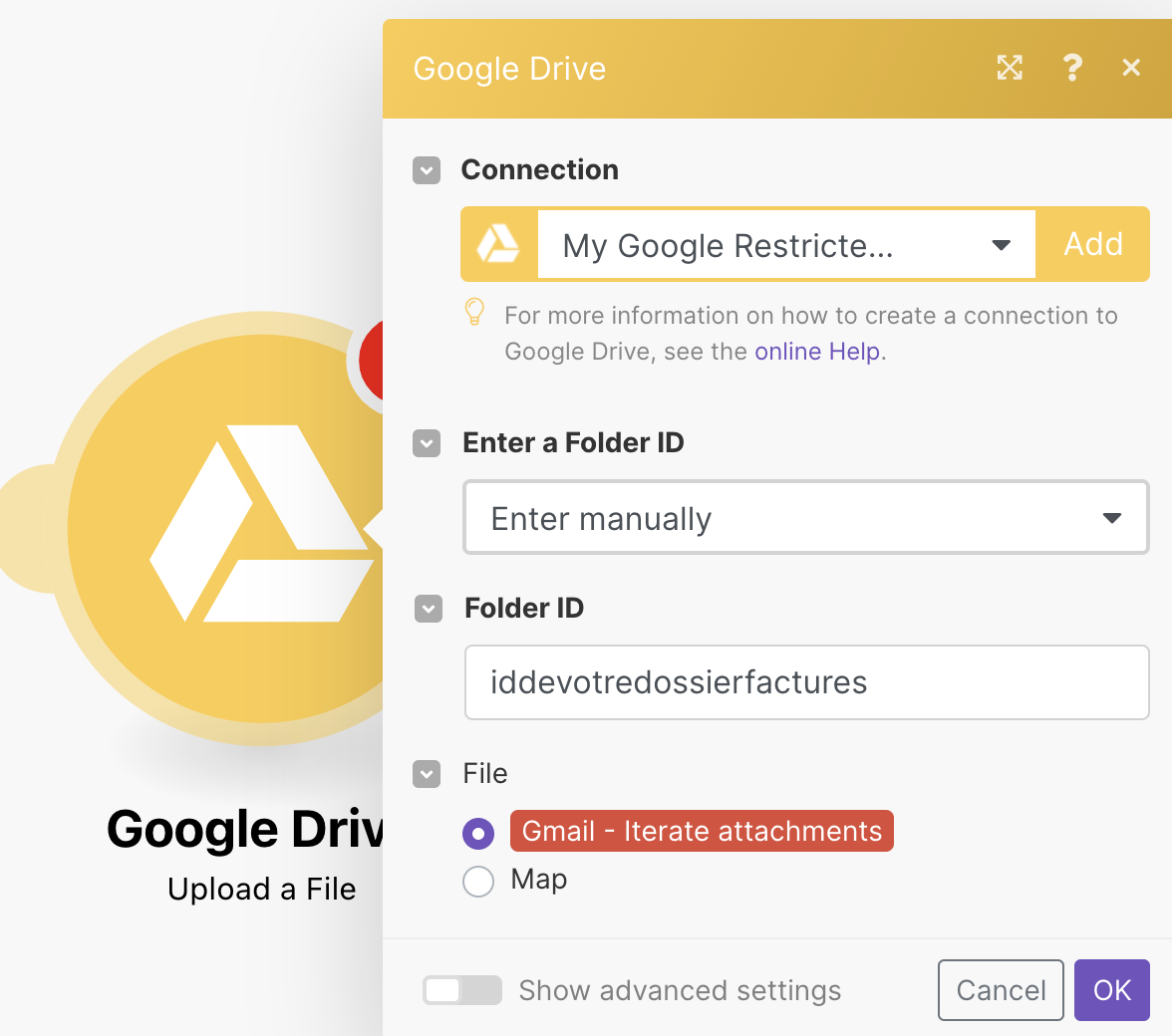Click the Upload a File module subtitle
The height and width of the screenshot is (1036, 1172).
261,890
